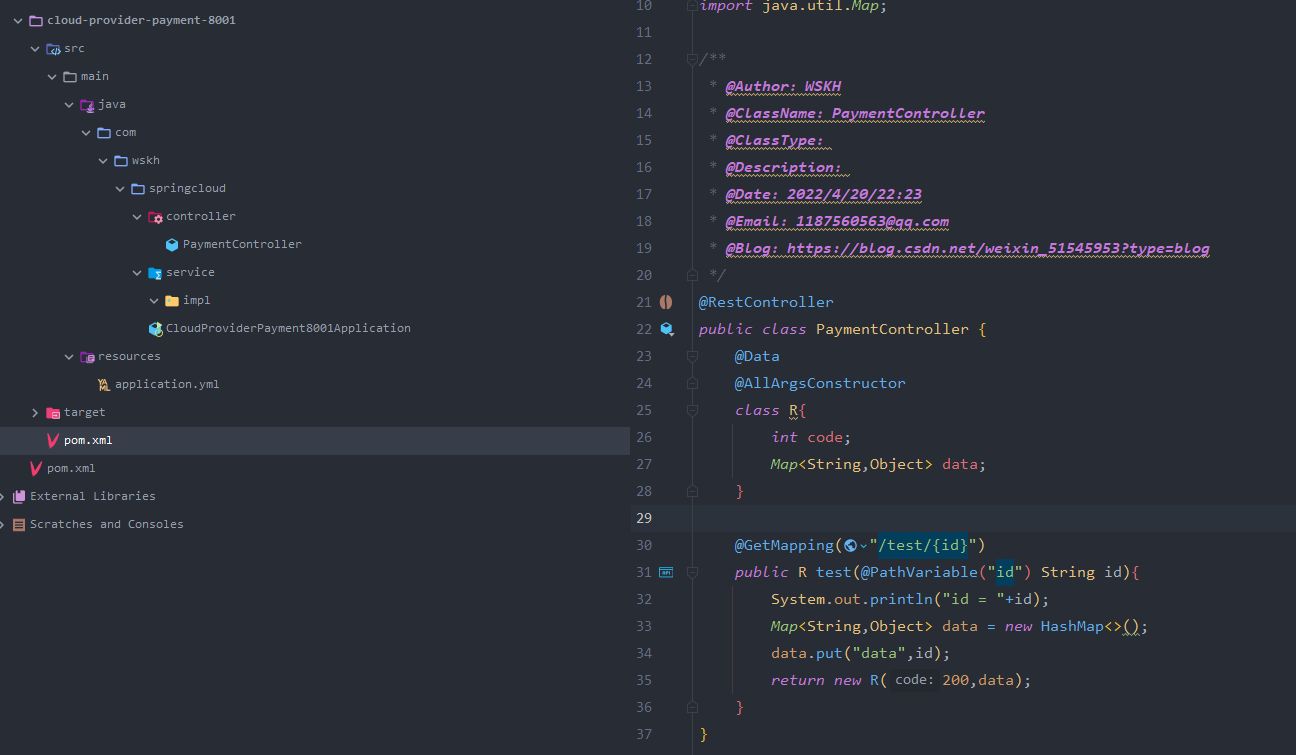
Task: Collapse the src folder chevron
Action: [x=35, y=48]
